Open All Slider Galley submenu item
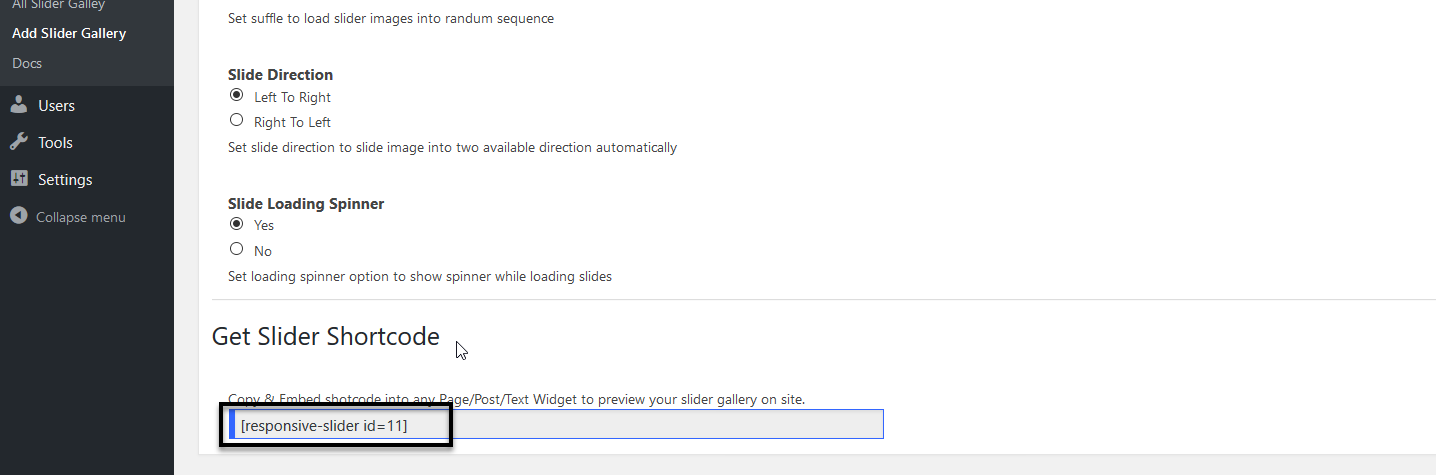This screenshot has width=1436, height=475. 58,5
